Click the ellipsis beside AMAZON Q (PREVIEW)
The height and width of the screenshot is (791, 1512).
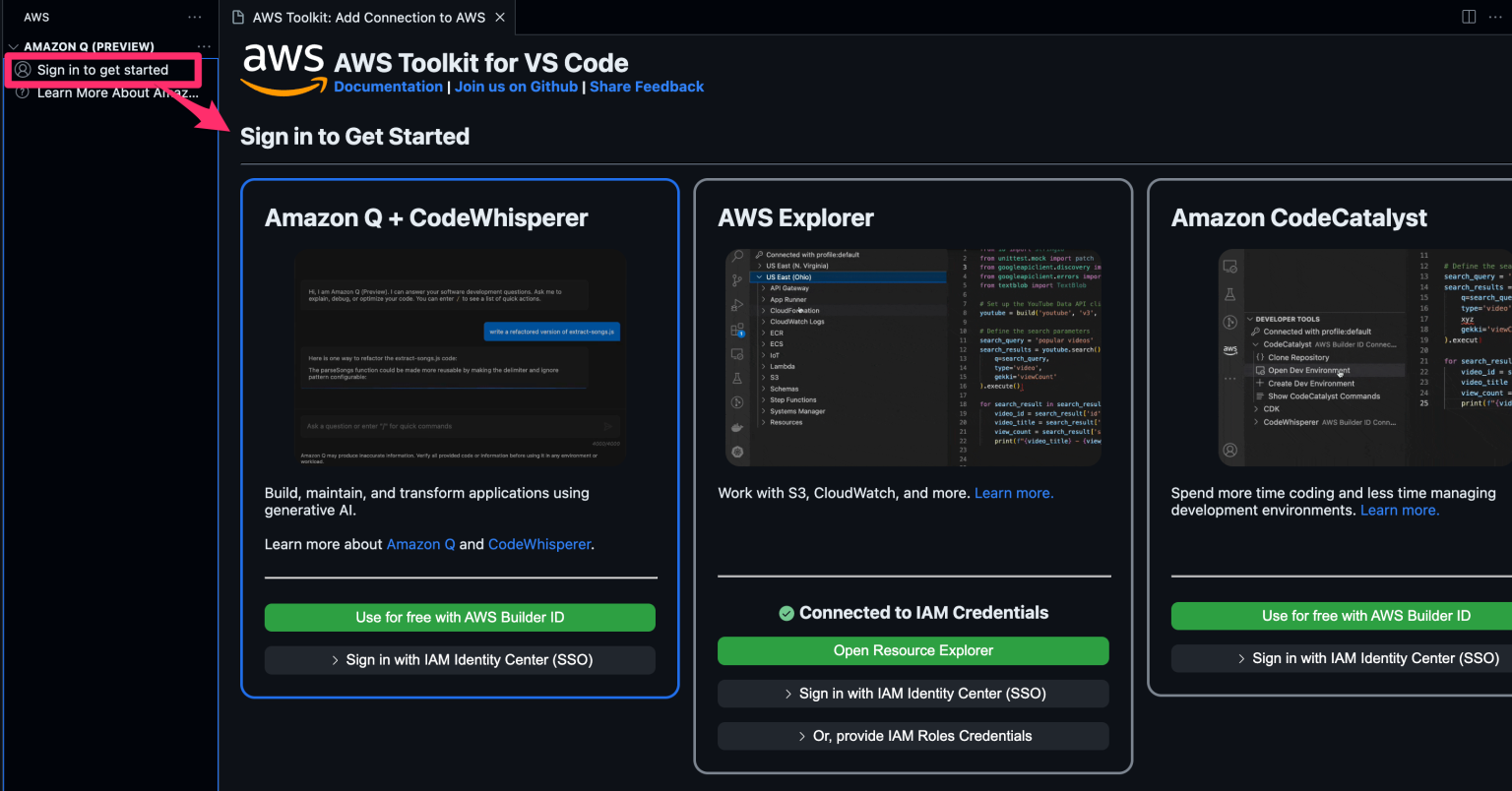[203, 46]
